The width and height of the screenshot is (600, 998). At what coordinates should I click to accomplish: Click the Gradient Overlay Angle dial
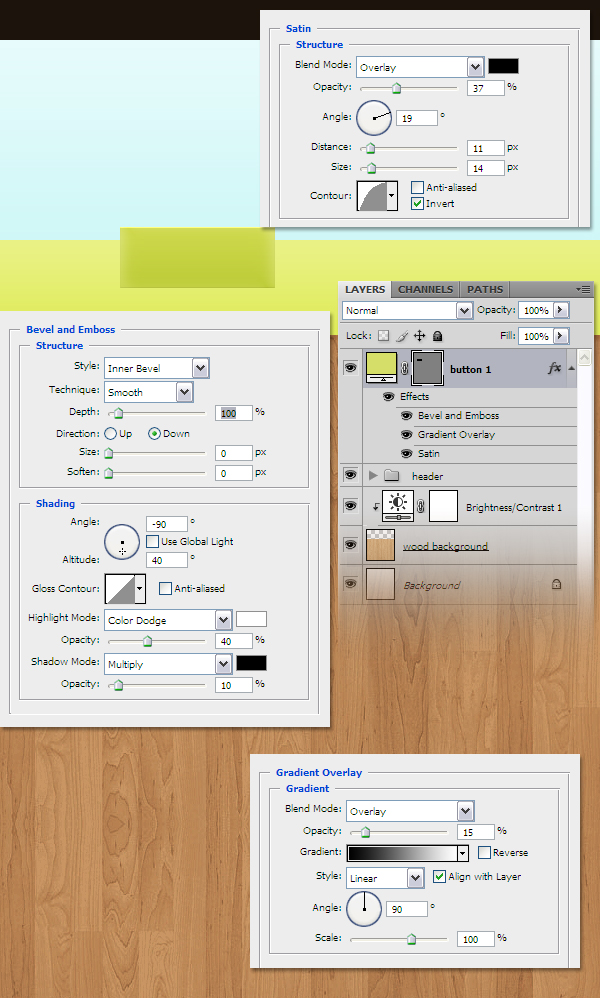364,908
